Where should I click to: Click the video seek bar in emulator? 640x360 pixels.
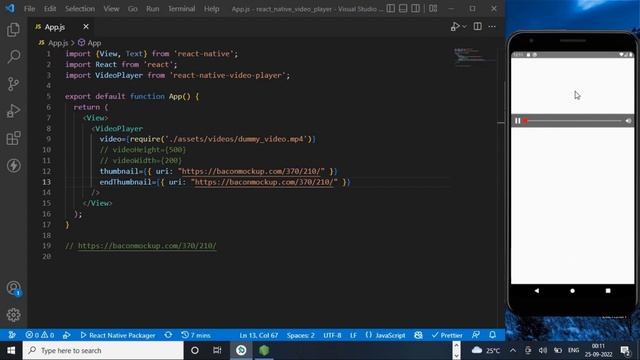573,121
